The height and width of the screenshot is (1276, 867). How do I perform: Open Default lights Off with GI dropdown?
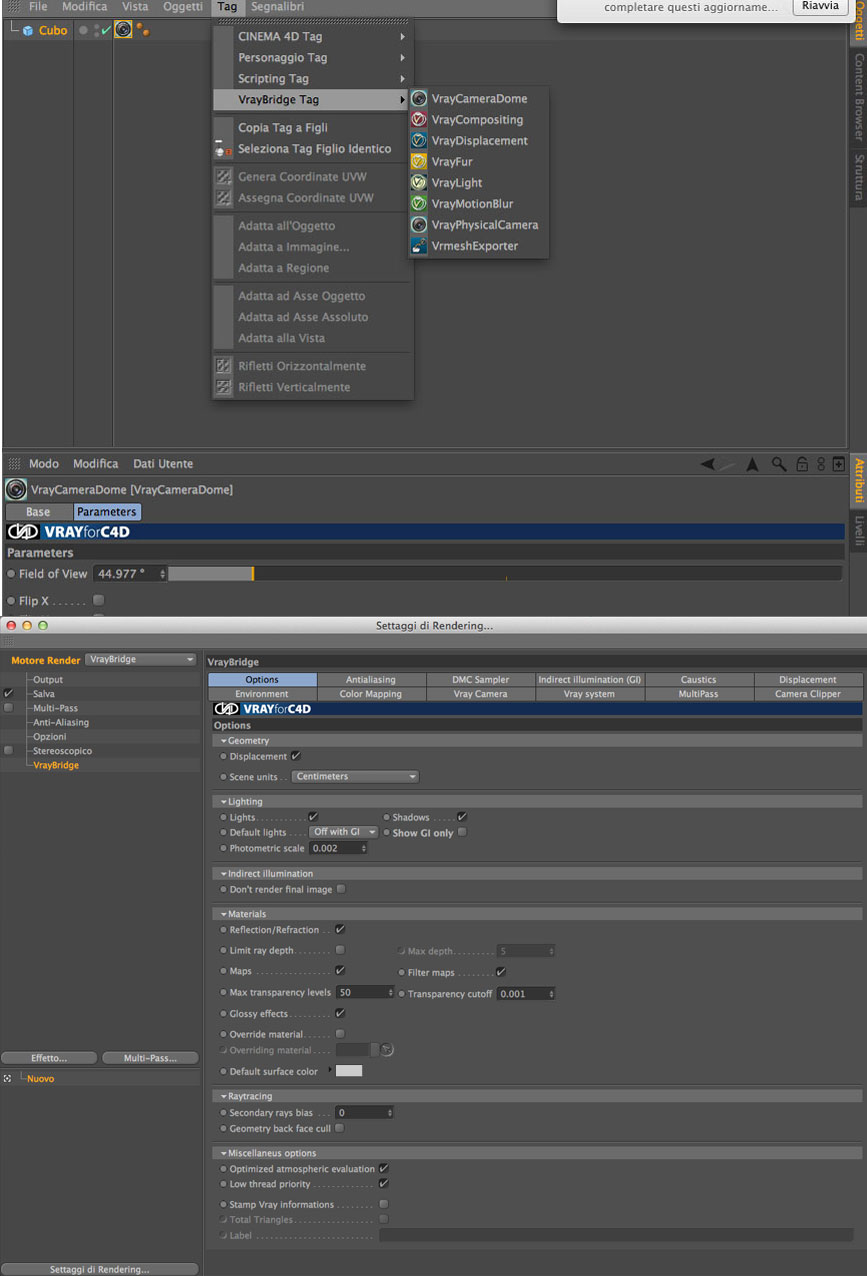click(x=344, y=832)
